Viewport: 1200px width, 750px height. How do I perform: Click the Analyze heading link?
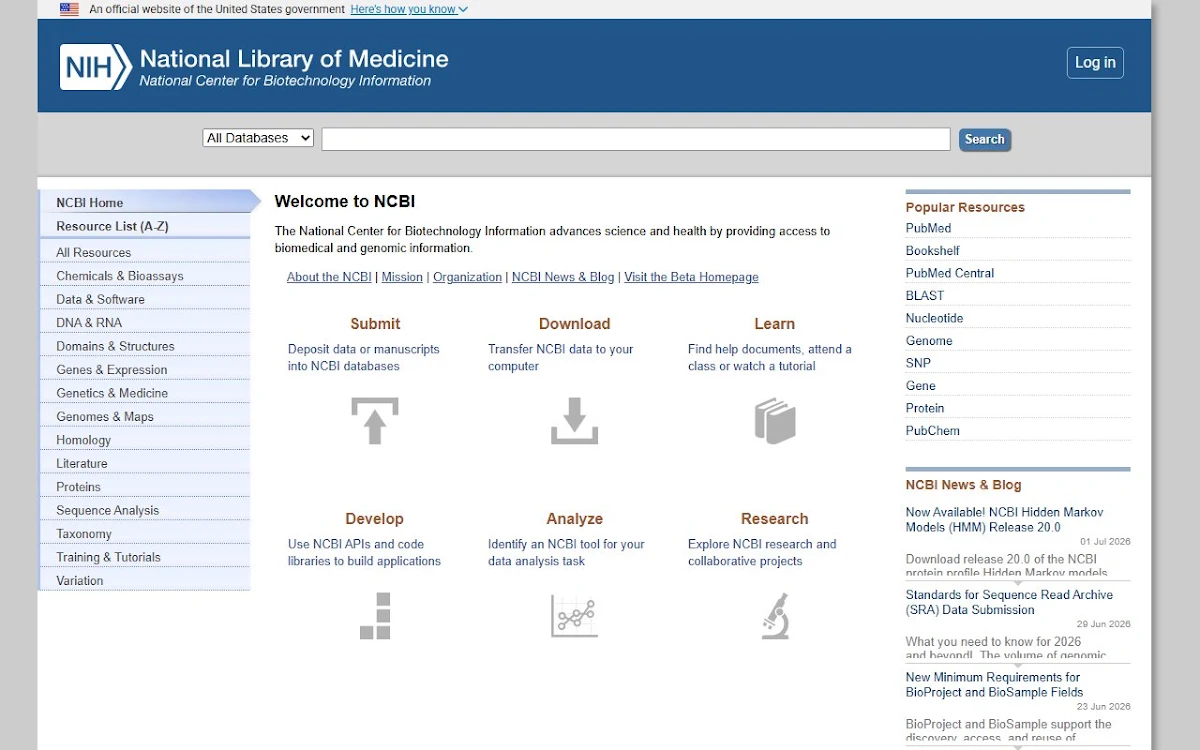click(x=574, y=519)
